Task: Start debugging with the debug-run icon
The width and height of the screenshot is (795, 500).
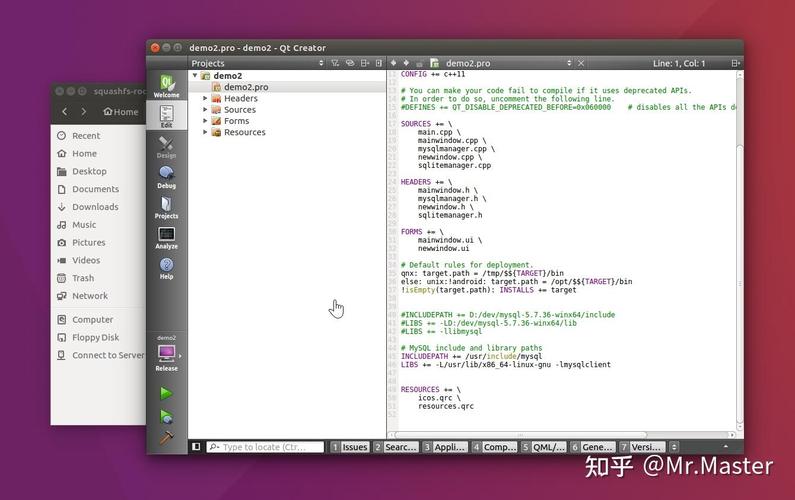Action: 166,416
